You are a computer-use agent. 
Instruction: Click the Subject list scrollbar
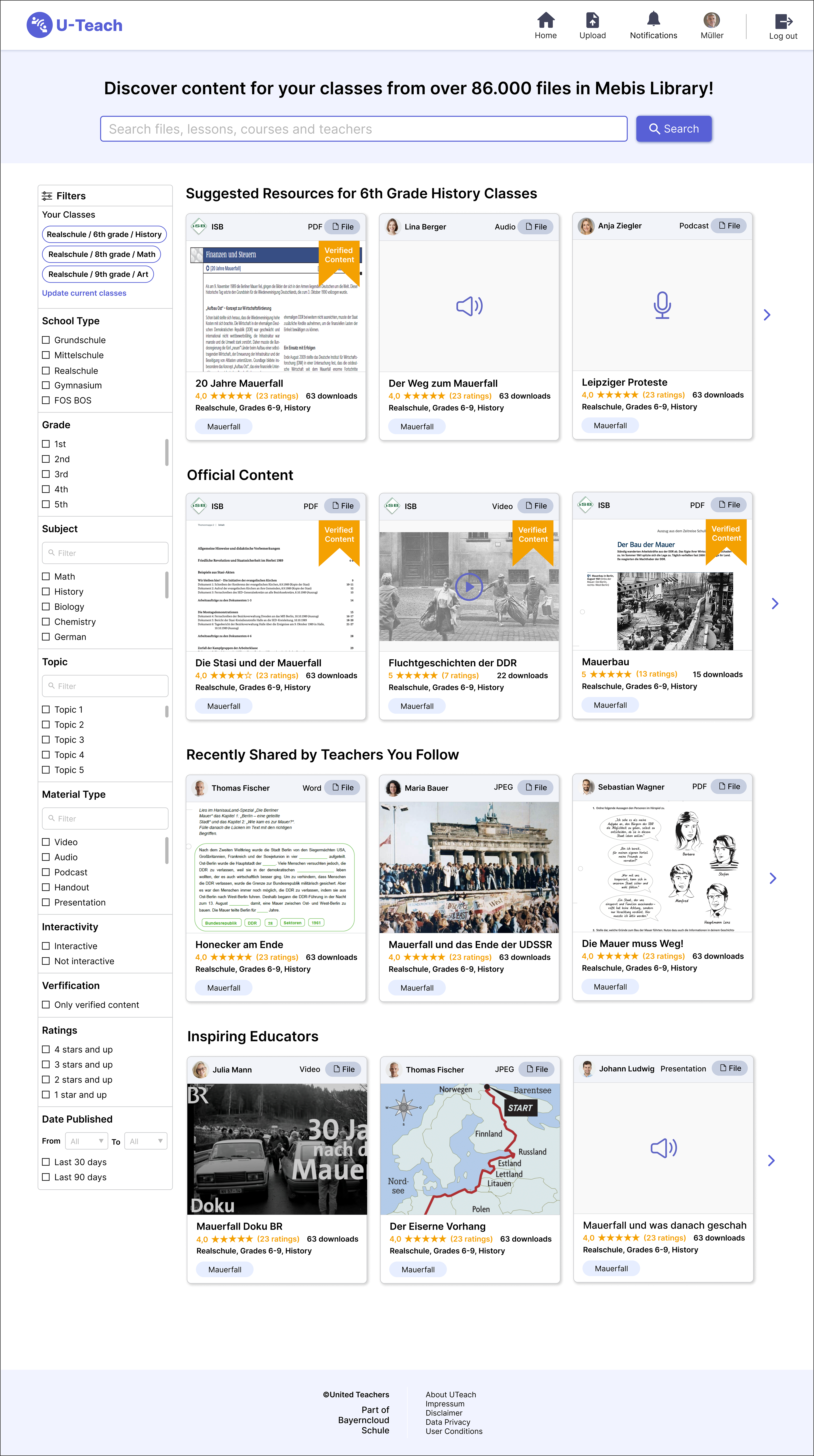click(x=167, y=585)
